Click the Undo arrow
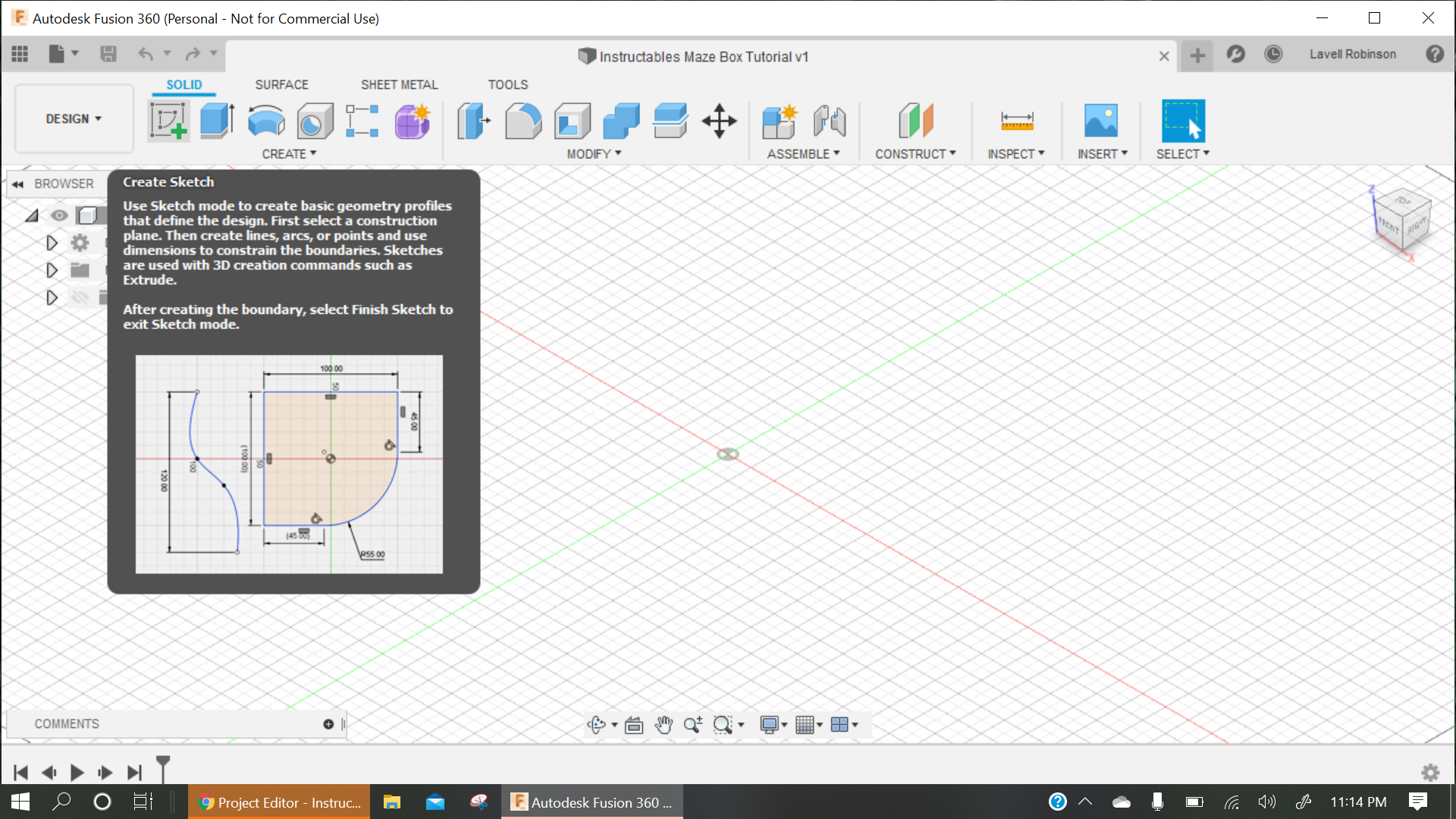Viewport: 1456px width, 819px height. pos(146,54)
